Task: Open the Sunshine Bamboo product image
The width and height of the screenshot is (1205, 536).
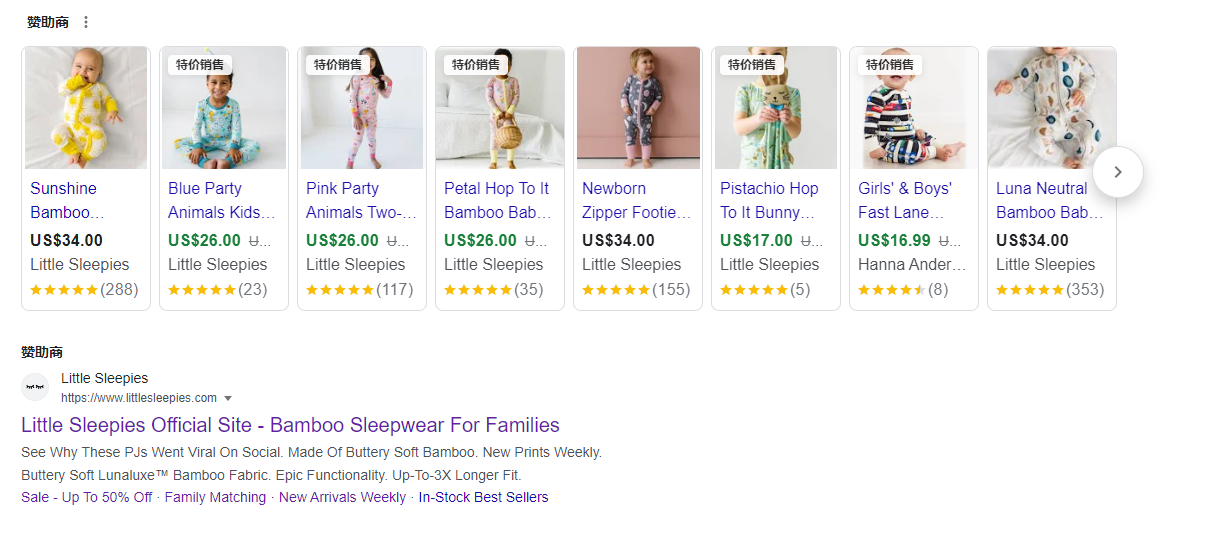Action: point(86,108)
